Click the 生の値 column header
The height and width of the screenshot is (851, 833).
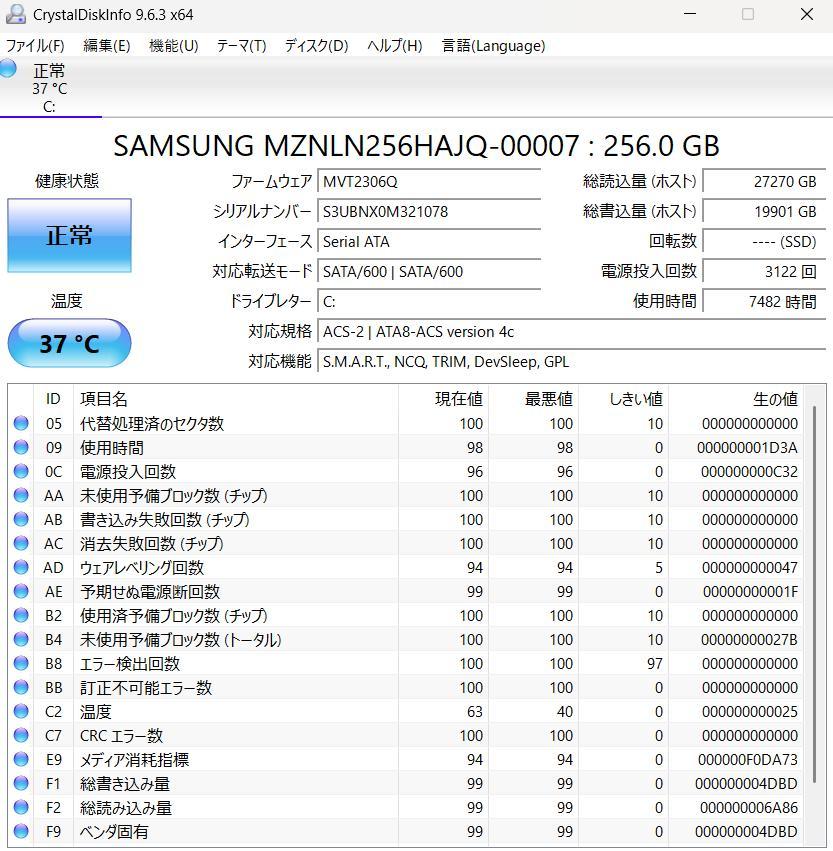click(736, 399)
